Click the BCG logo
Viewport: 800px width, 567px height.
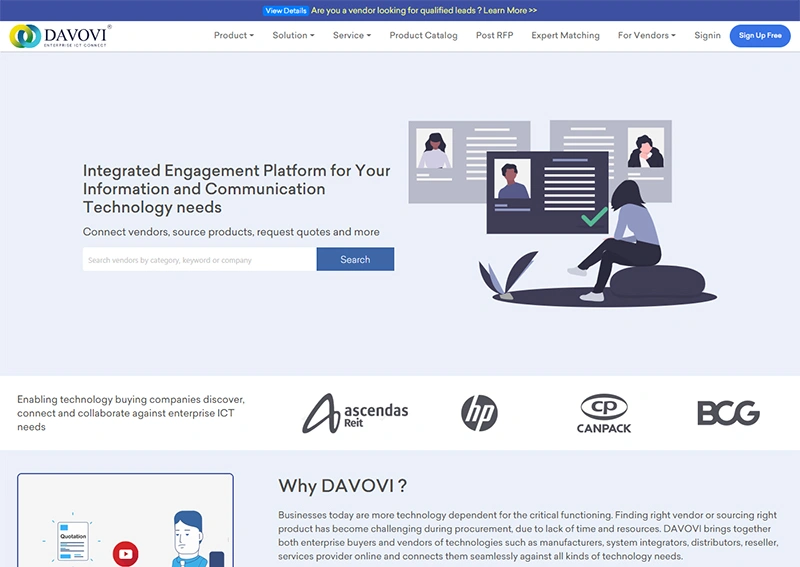[x=728, y=412]
